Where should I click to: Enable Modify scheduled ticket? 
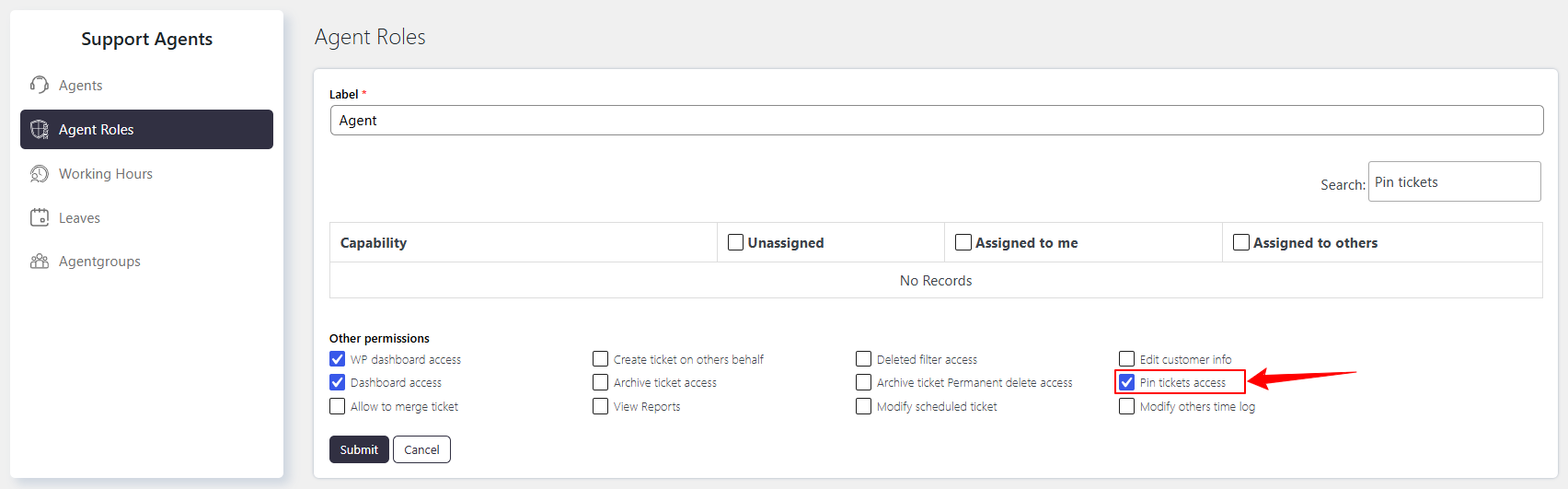click(864, 406)
